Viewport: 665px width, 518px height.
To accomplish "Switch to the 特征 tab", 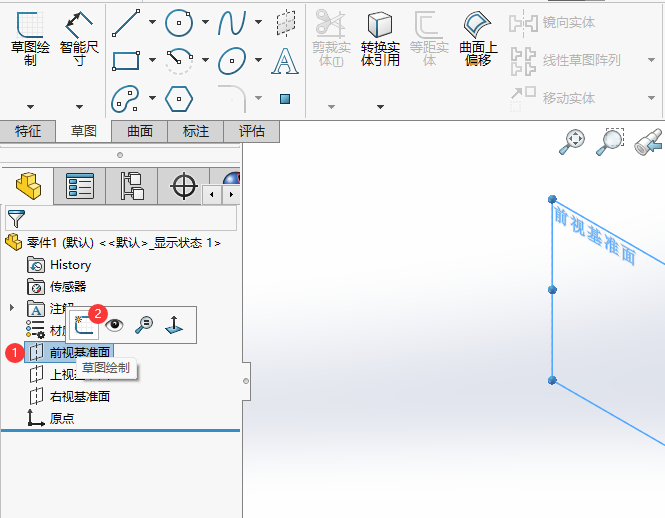I will pos(28,131).
